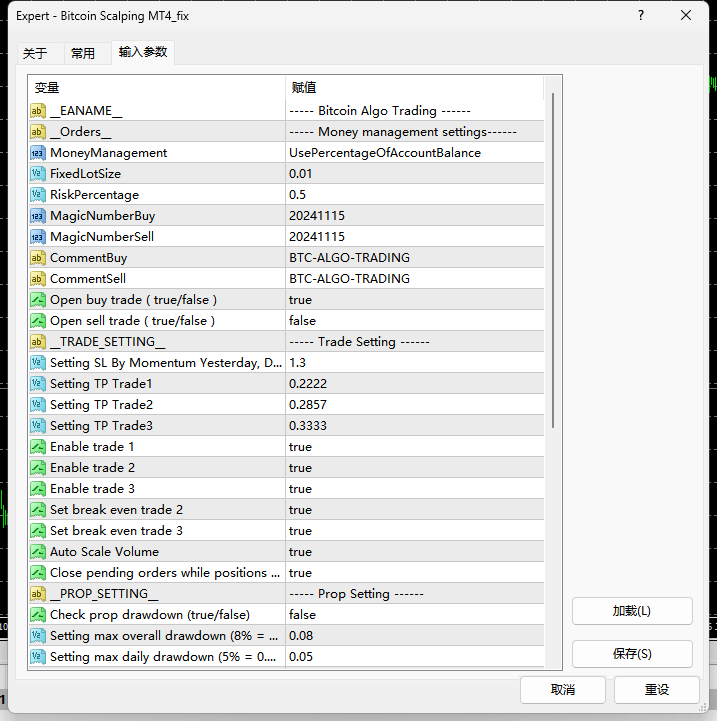Click the string icon beside CommentSell

(38, 279)
